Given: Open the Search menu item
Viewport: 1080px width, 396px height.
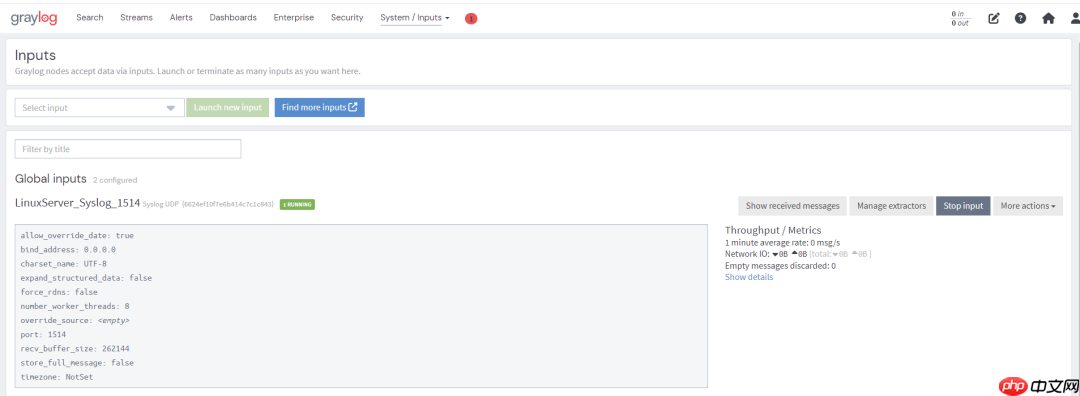Looking at the screenshot, I should click(x=90, y=18).
